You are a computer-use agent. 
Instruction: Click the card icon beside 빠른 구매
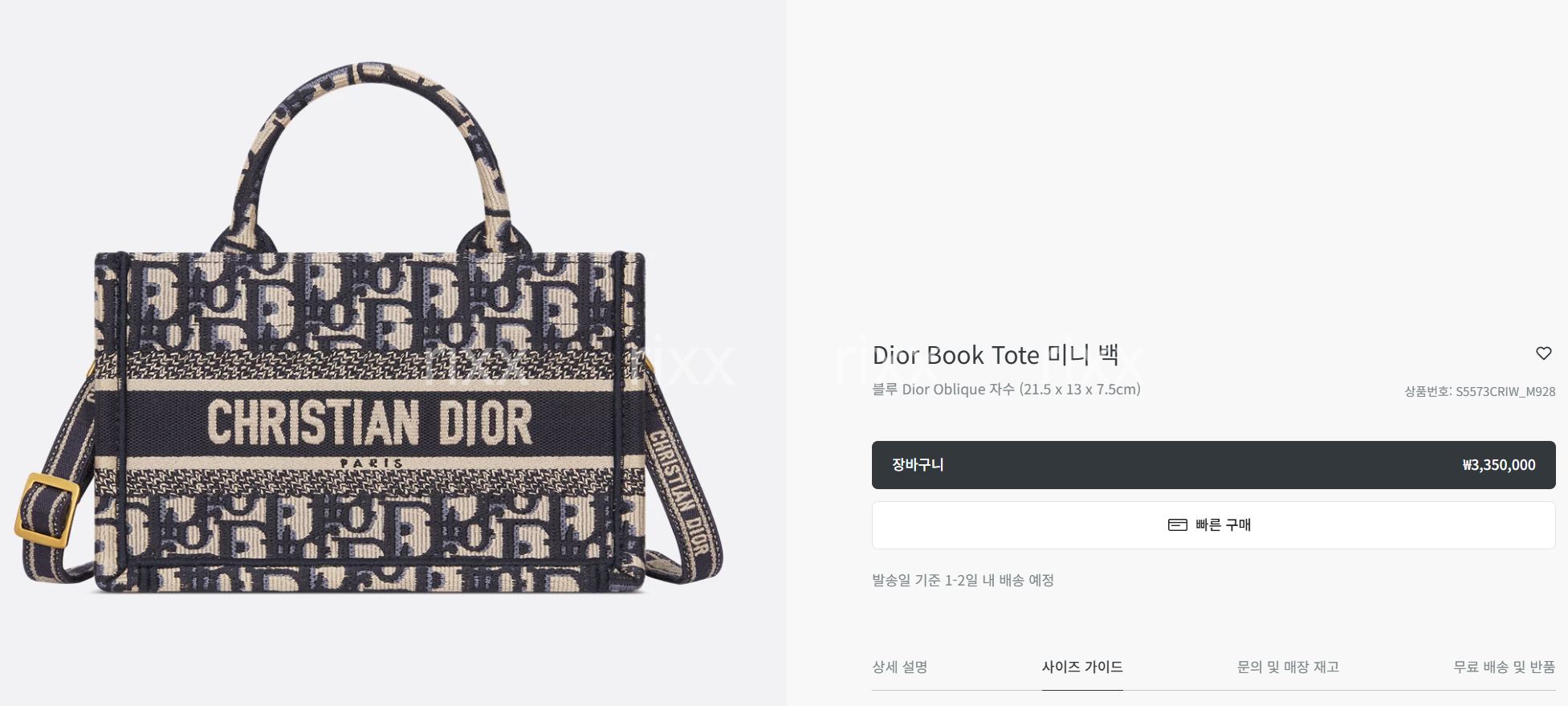[1178, 524]
